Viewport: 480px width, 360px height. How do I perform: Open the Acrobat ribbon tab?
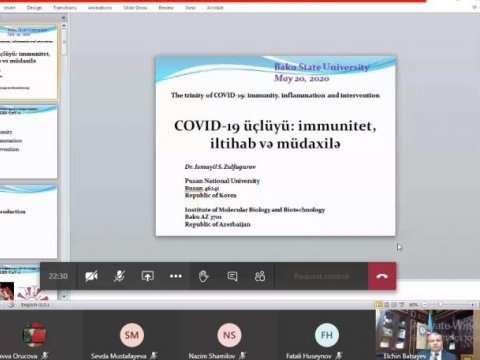click(215, 7)
